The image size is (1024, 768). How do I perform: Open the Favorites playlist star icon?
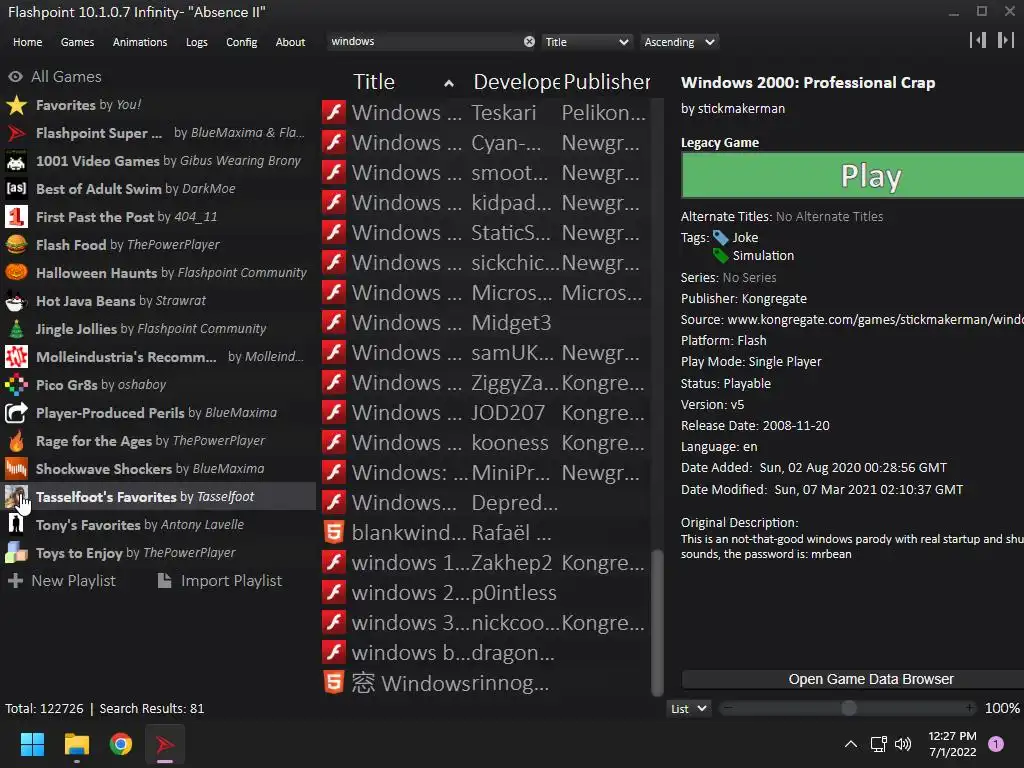click(16, 105)
